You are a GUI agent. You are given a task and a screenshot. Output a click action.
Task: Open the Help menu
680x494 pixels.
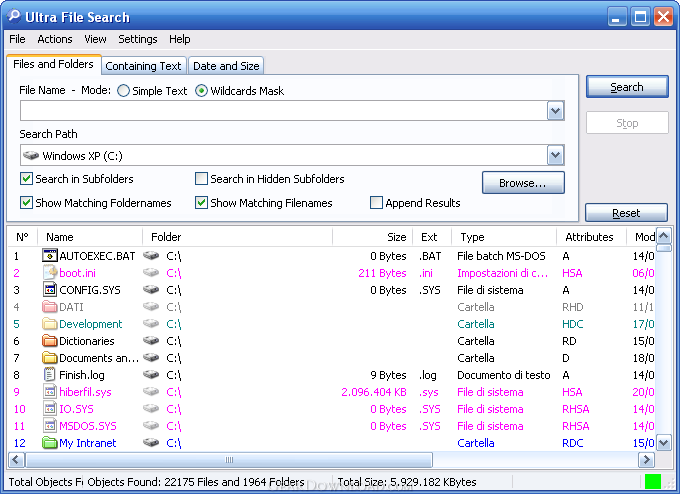(180, 39)
